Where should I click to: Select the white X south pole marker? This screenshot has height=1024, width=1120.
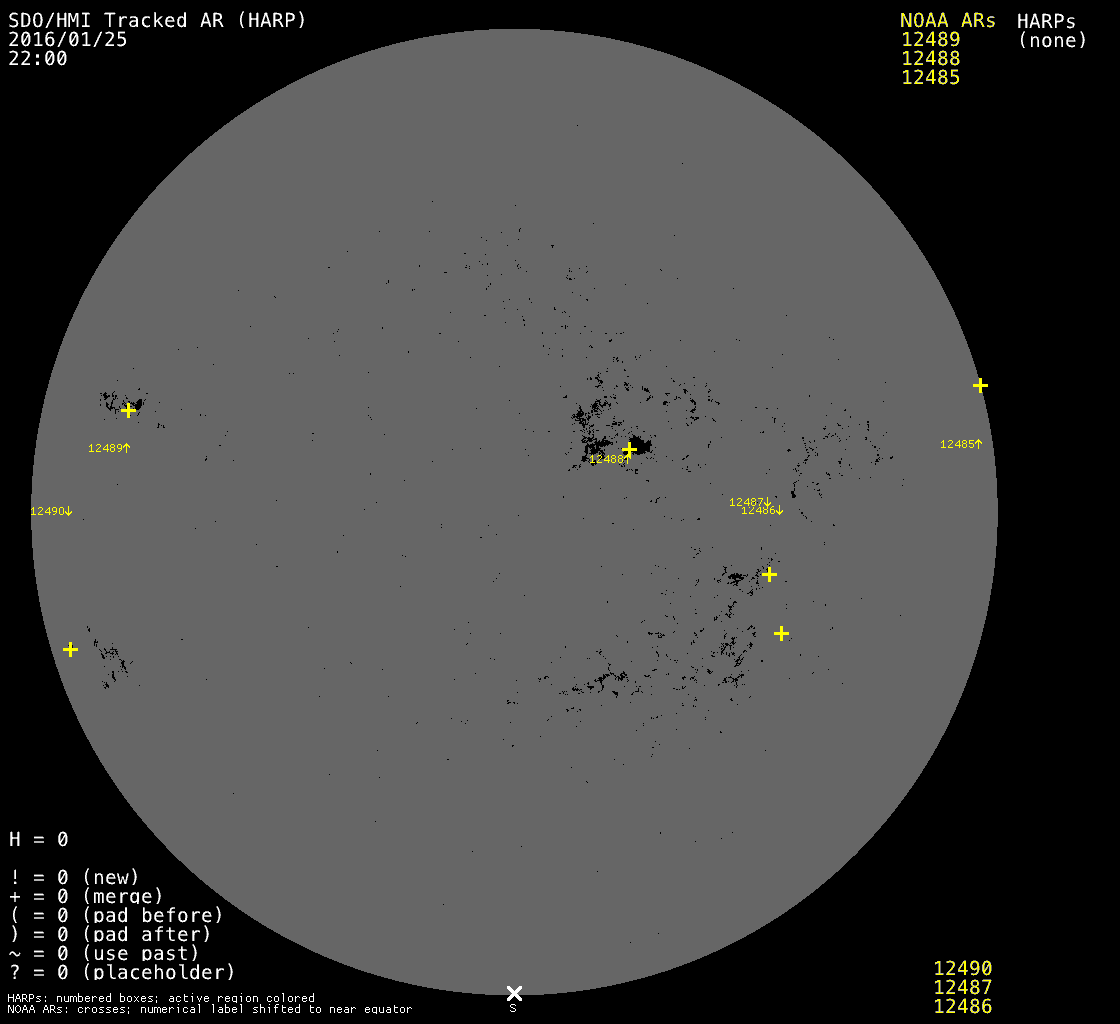(x=514, y=993)
